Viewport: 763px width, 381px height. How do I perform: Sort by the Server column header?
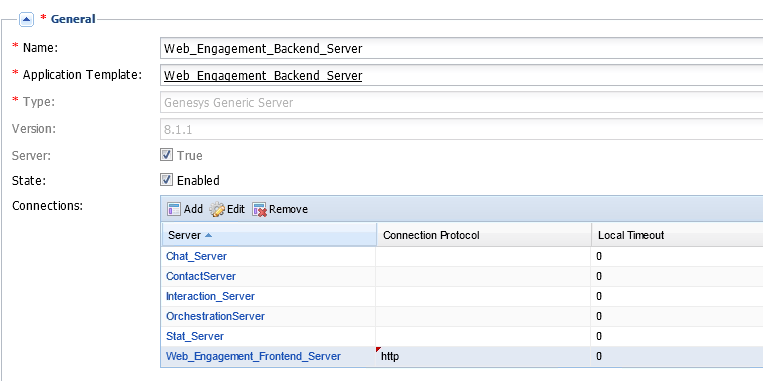269,235
